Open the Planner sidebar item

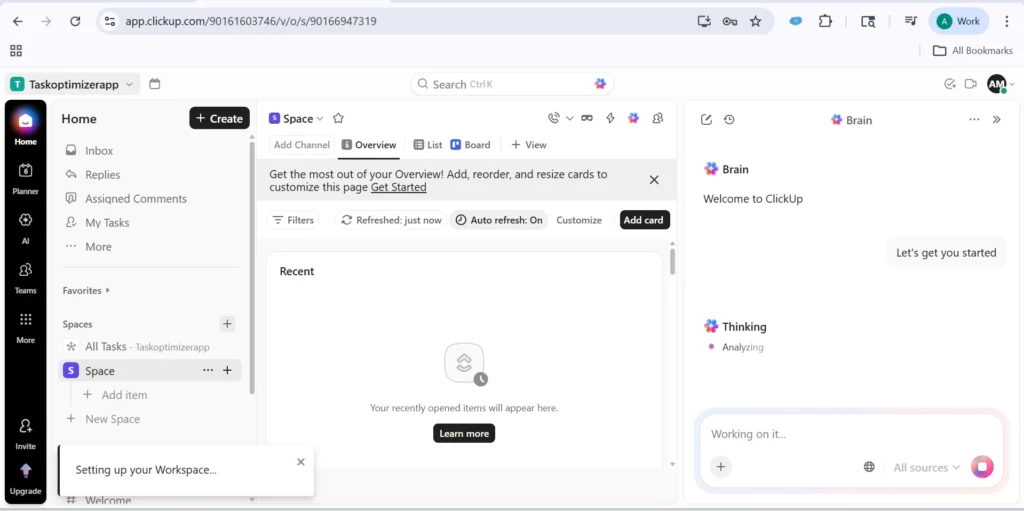coord(25,178)
